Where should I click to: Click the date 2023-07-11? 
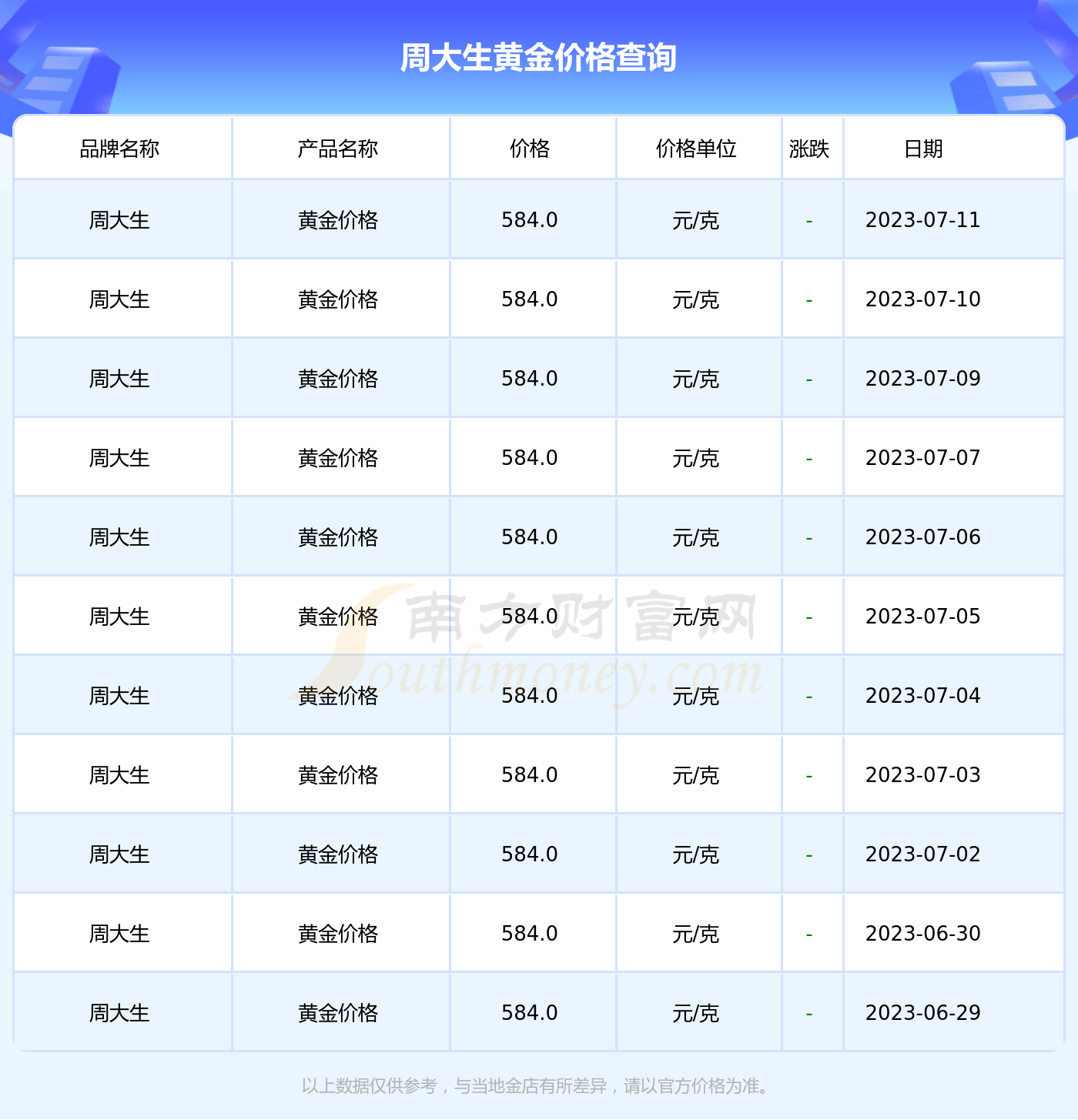pyautogui.click(x=923, y=220)
